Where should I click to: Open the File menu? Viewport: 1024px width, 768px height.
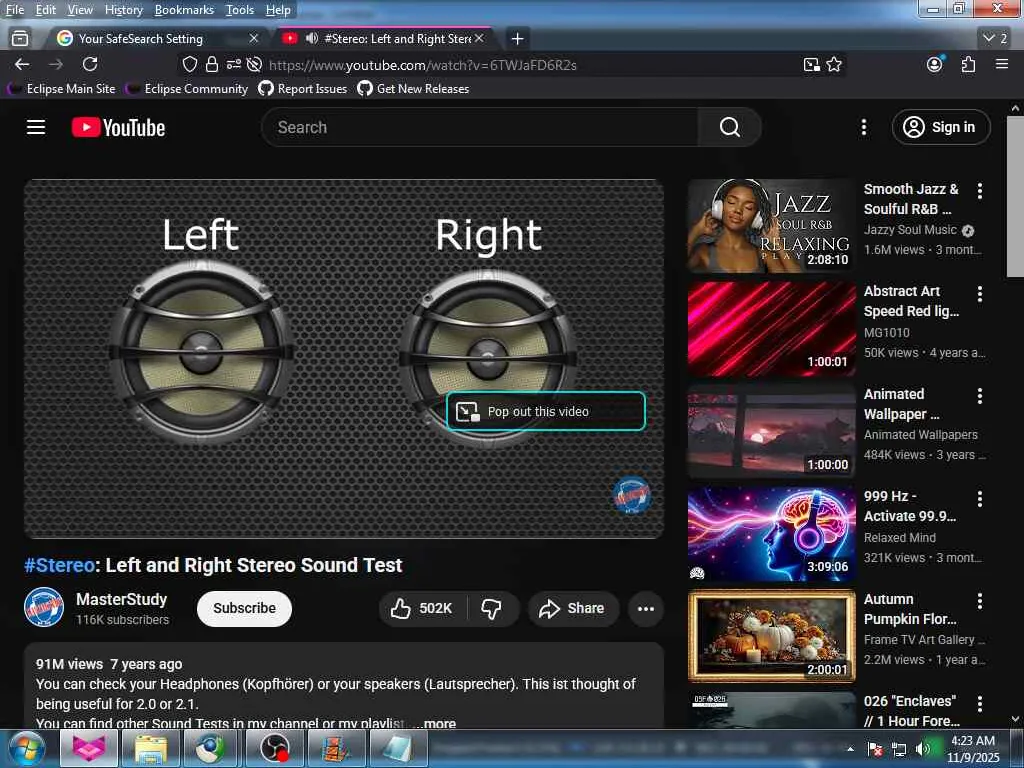coord(15,10)
